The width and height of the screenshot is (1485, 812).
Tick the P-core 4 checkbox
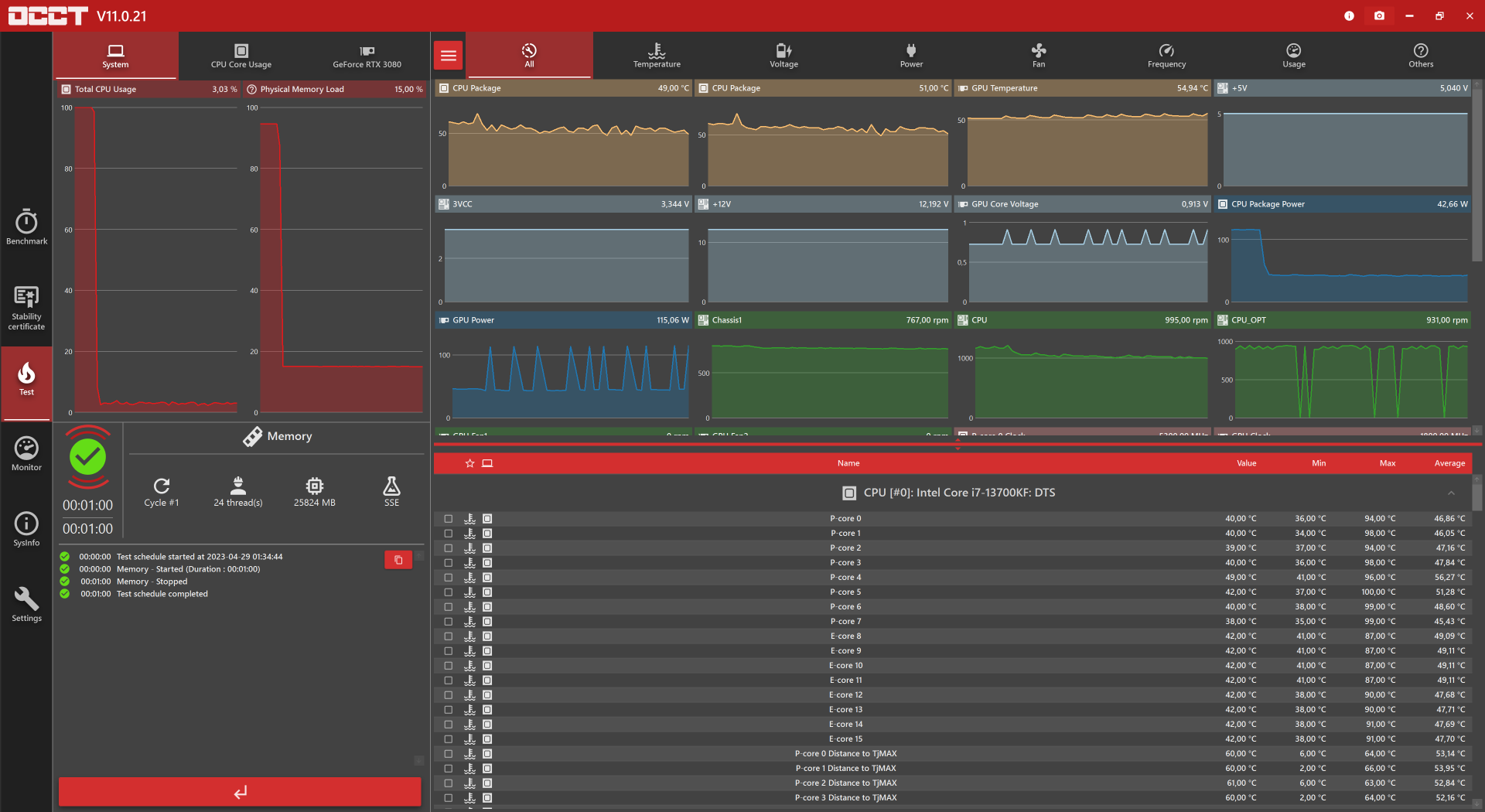coord(449,578)
